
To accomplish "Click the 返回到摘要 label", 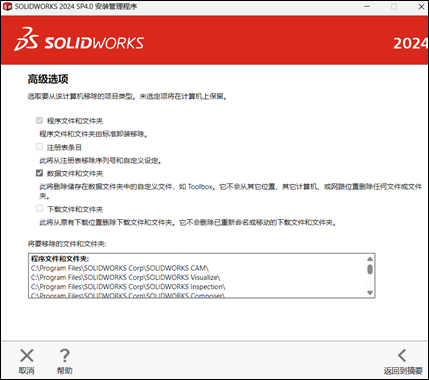I will pyautogui.click(x=403, y=371).
